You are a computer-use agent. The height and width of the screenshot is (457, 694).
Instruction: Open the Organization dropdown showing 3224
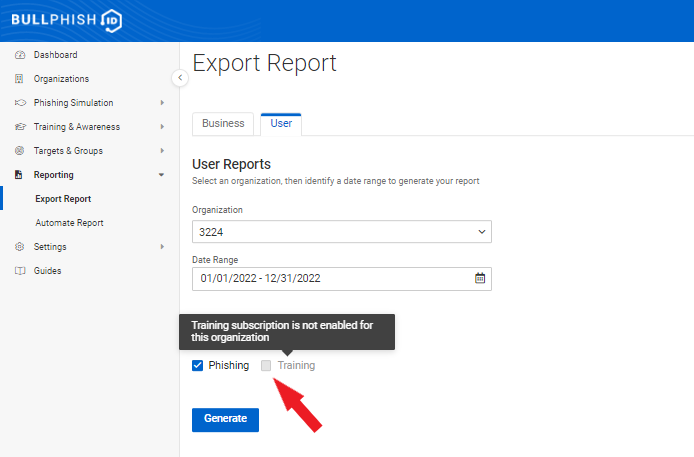(x=342, y=231)
